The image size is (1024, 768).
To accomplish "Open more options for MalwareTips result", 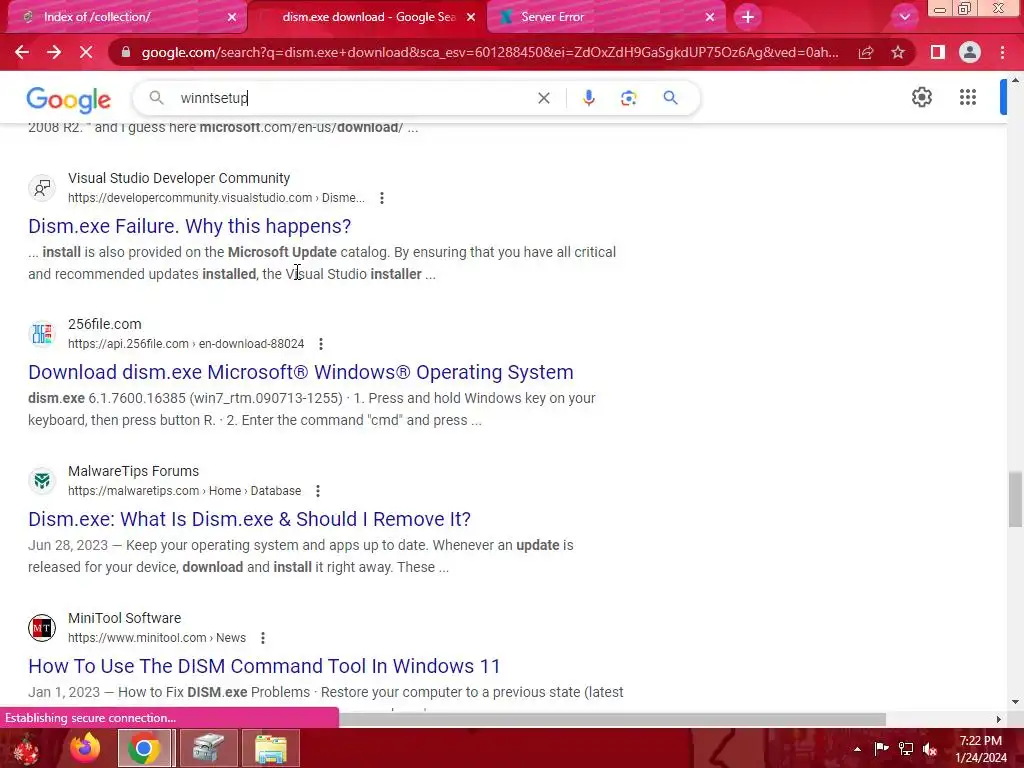I will [318, 491].
